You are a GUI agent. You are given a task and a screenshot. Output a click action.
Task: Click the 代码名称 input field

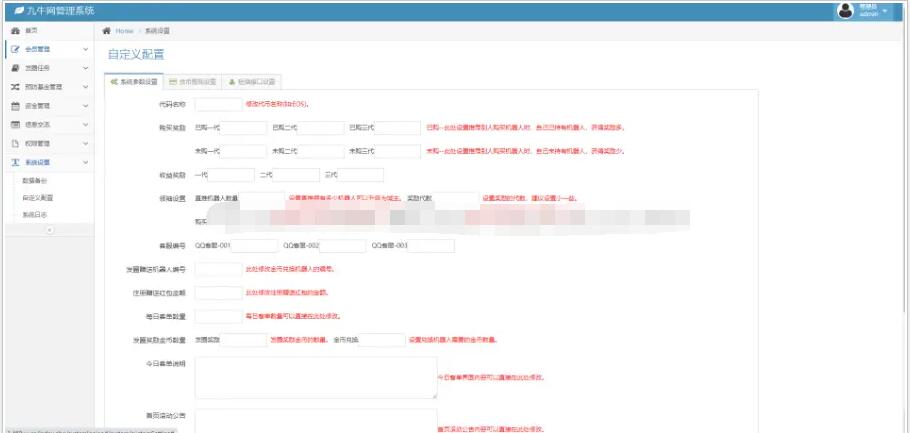click(218, 103)
